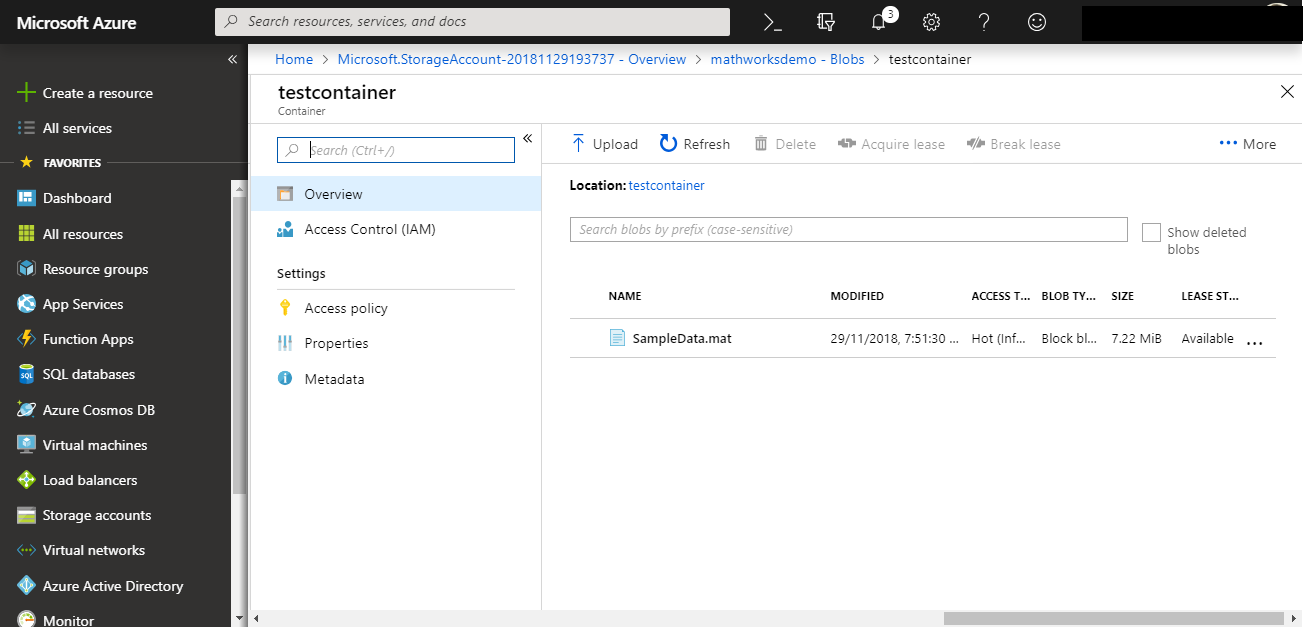Click the testcontainer location link
Screen dimensions: 1303x627
point(666,185)
